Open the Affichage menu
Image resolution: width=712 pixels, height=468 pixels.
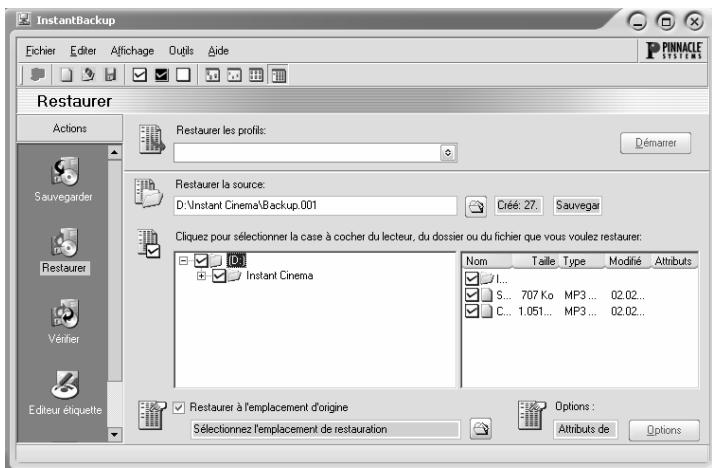click(x=132, y=51)
